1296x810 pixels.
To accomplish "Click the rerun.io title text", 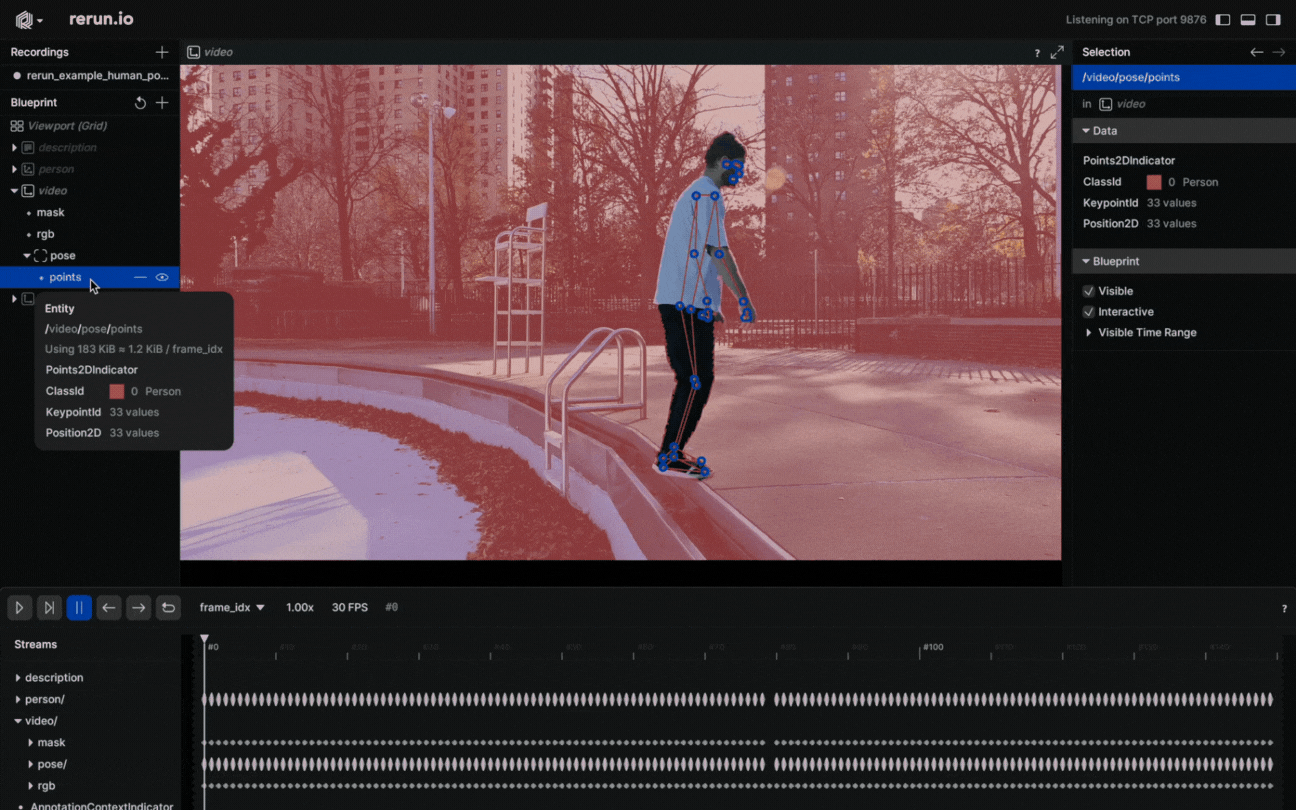I will [x=101, y=19].
